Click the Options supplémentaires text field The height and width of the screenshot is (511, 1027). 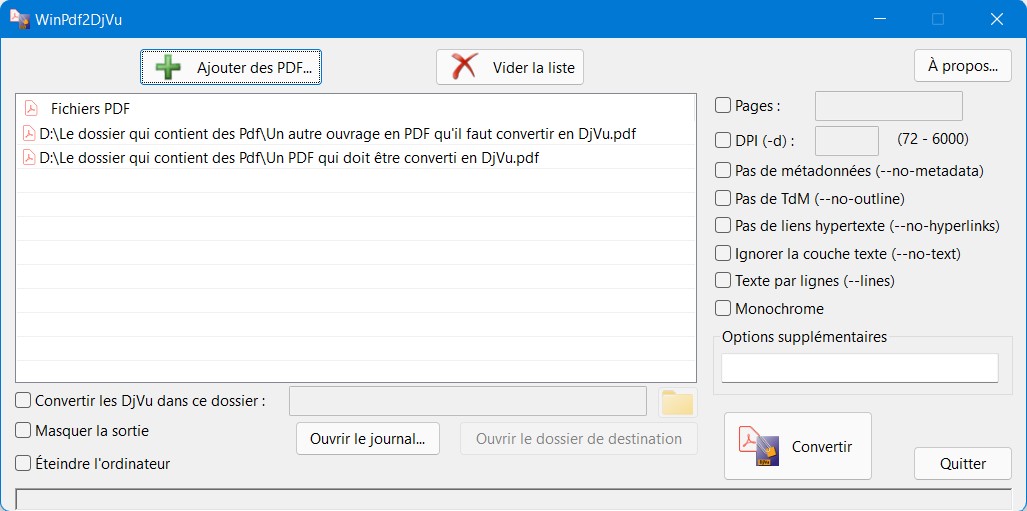pyautogui.click(x=859, y=368)
